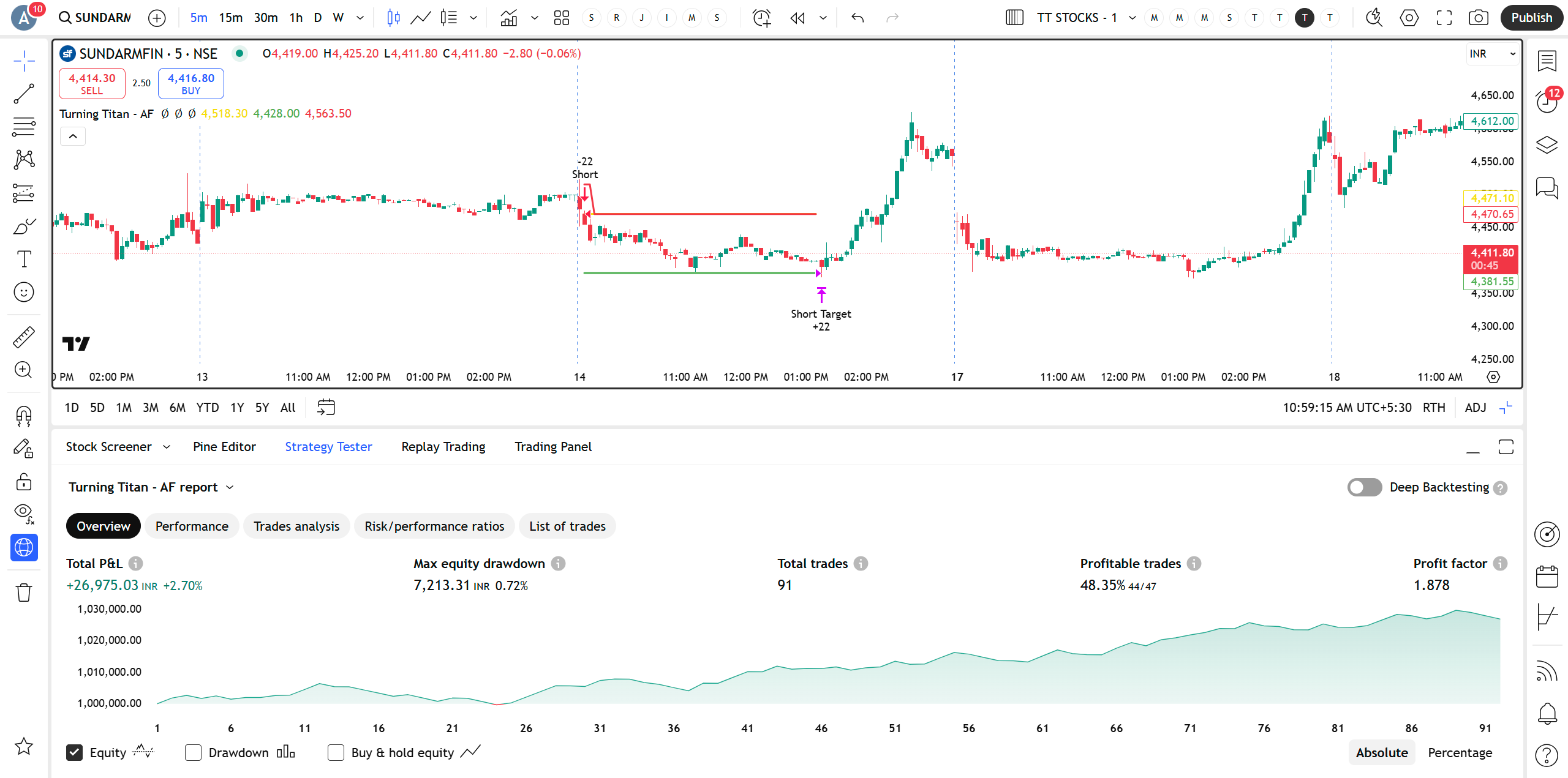
Task: Remove drawings with trash icon
Action: (24, 592)
